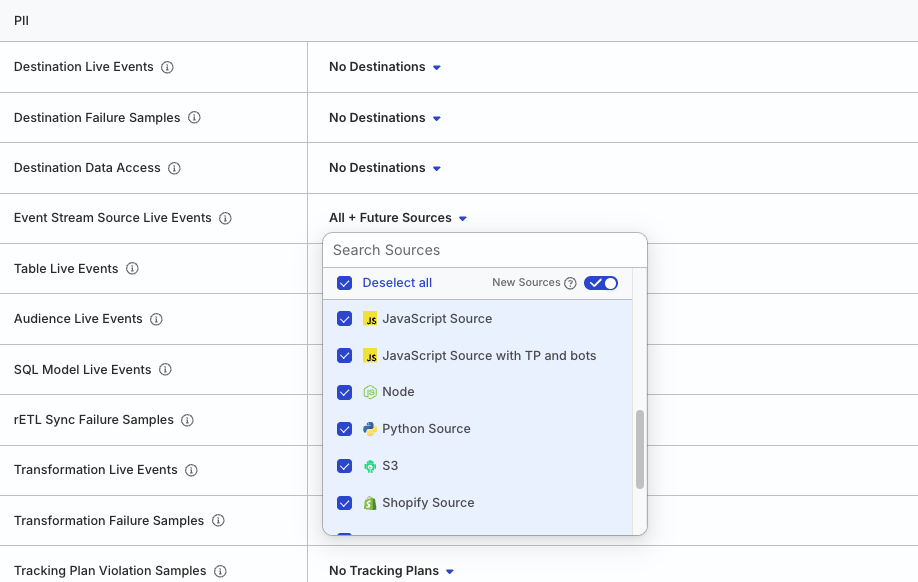
Task: Click the info icon next to Table Live Events
Action: [x=132, y=269]
